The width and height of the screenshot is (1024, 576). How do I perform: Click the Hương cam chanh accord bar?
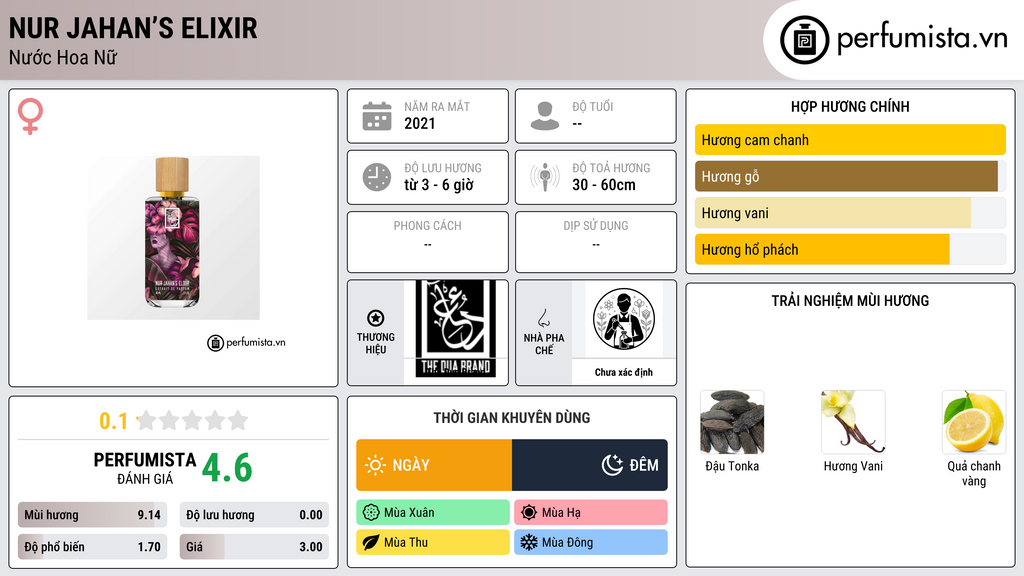(x=850, y=140)
